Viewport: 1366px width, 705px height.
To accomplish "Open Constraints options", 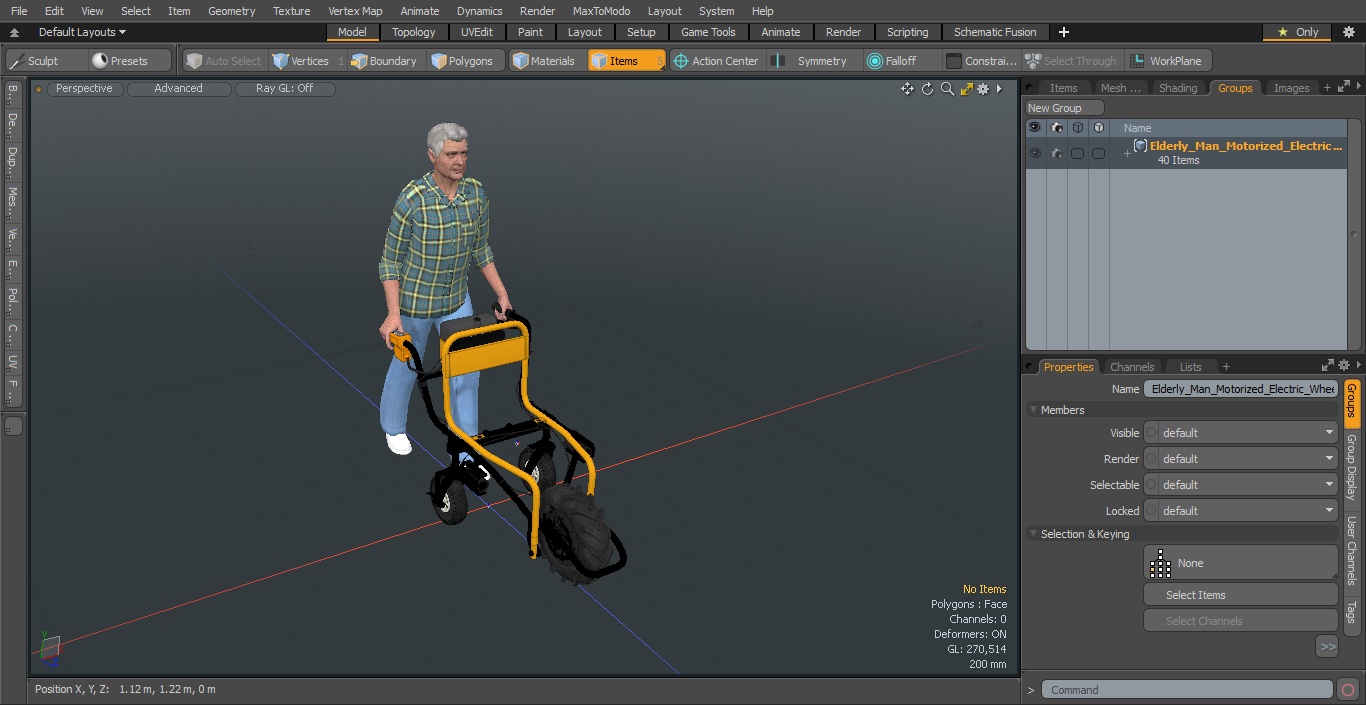I will point(981,61).
